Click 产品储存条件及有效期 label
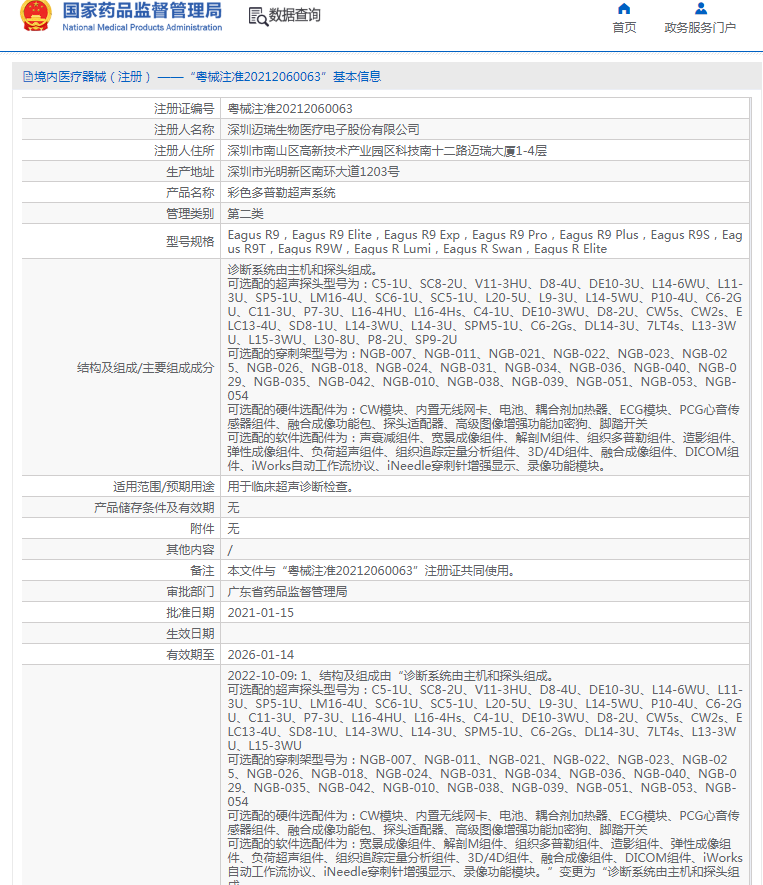This screenshot has width=763, height=885. (x=154, y=507)
